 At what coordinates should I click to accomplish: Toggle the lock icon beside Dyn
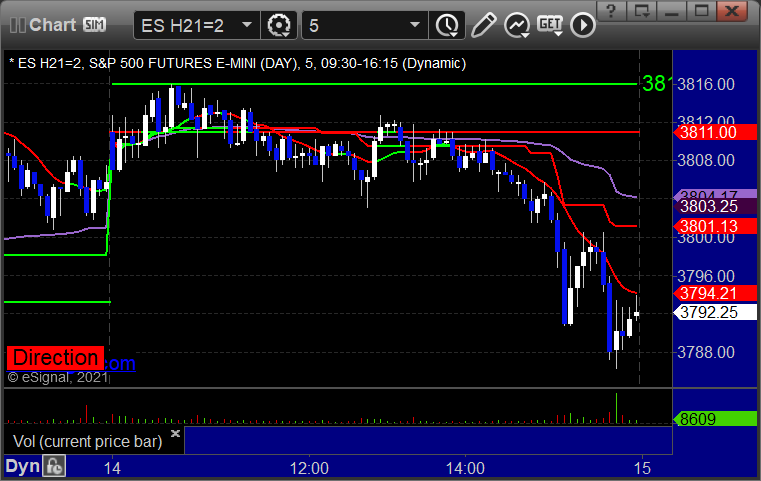(x=54, y=466)
